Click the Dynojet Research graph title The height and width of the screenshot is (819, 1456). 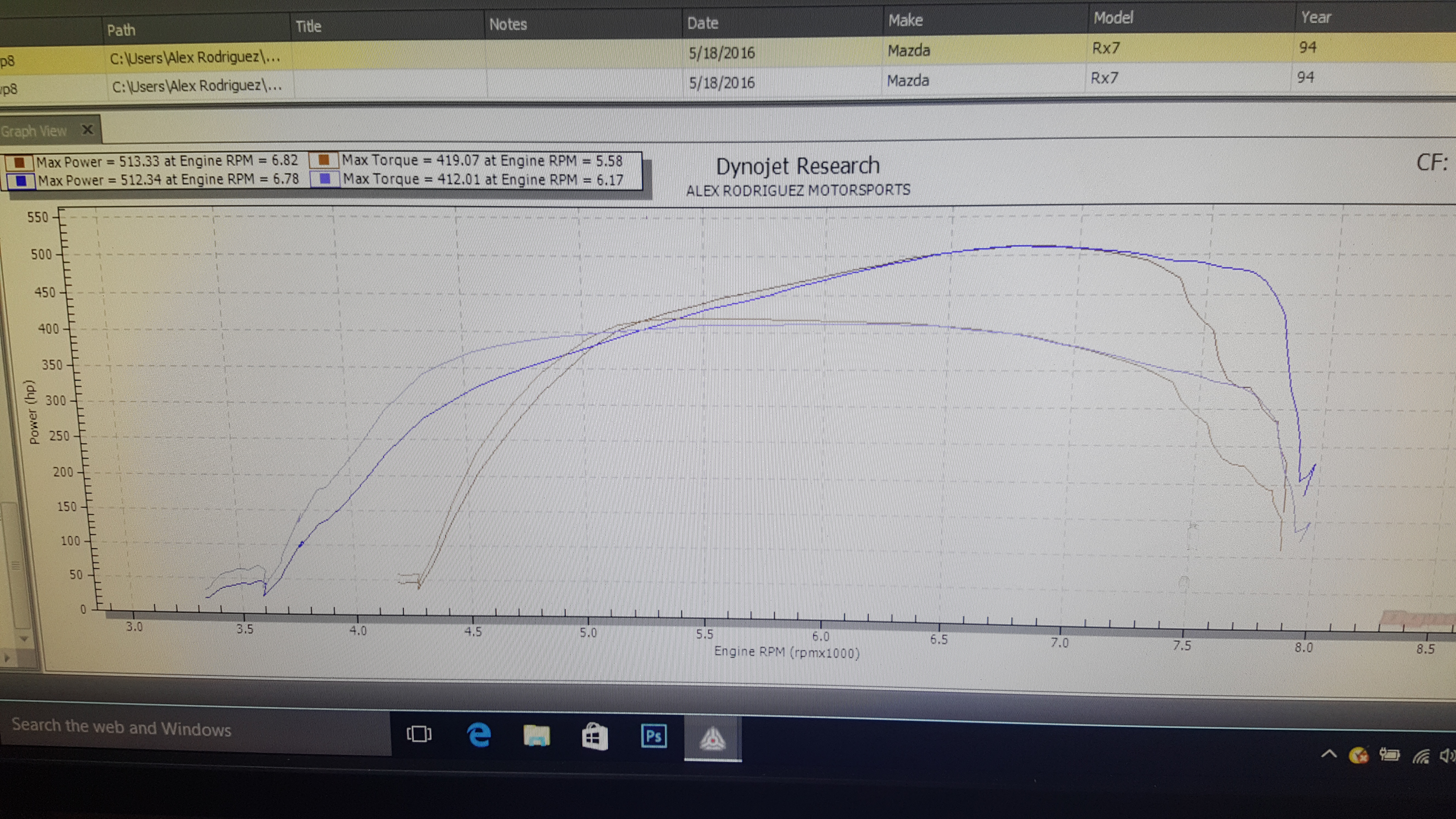[798, 166]
